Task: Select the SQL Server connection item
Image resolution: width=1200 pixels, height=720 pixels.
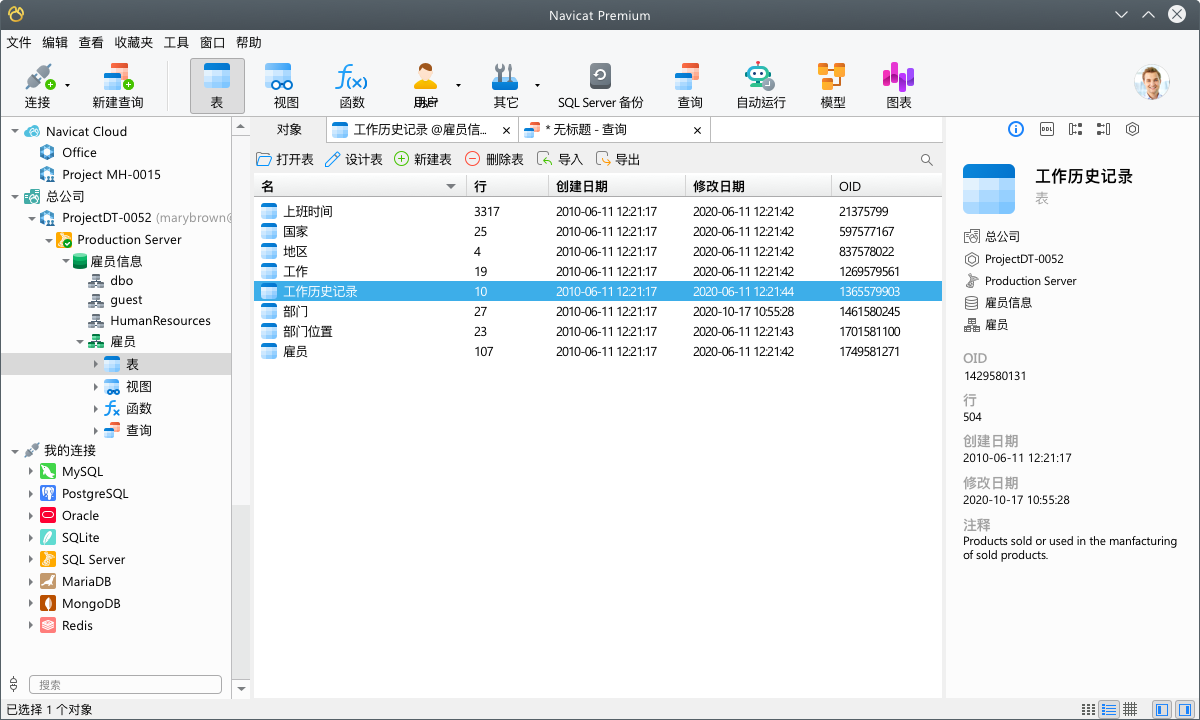Action: click(93, 560)
